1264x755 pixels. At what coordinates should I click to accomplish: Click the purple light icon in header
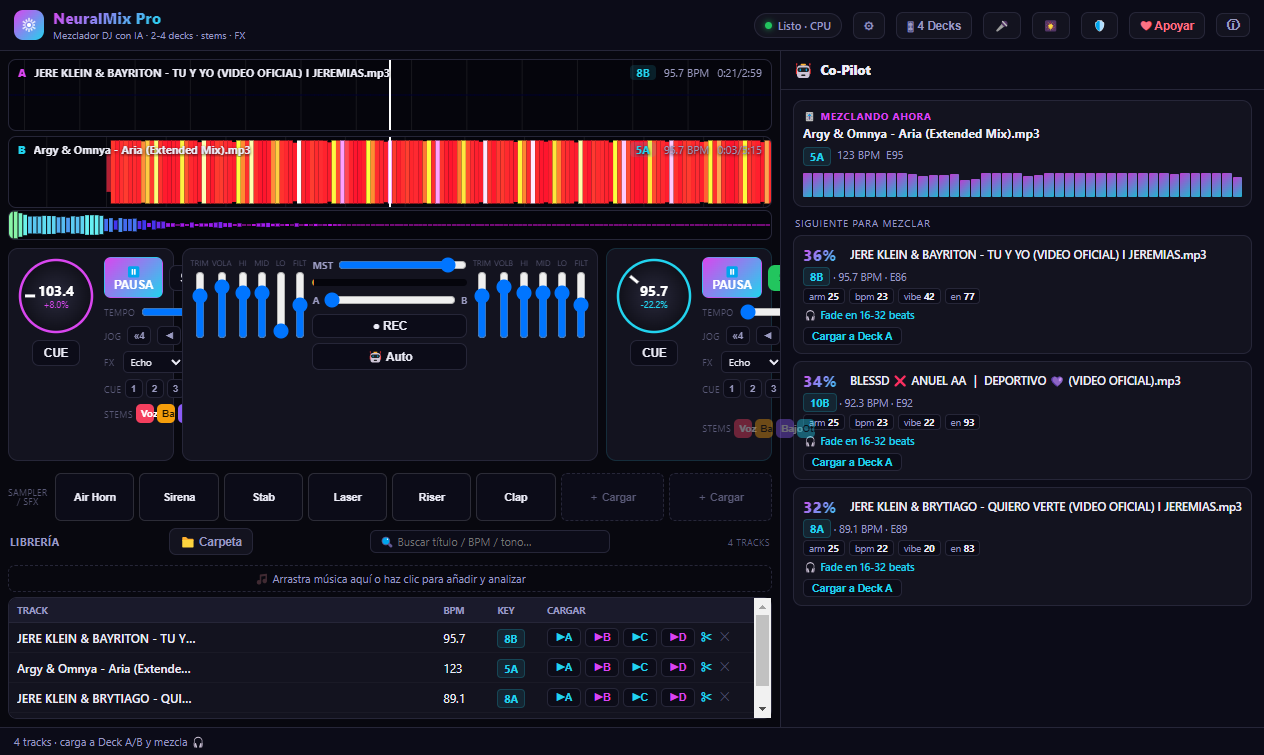pyautogui.click(x=1050, y=26)
